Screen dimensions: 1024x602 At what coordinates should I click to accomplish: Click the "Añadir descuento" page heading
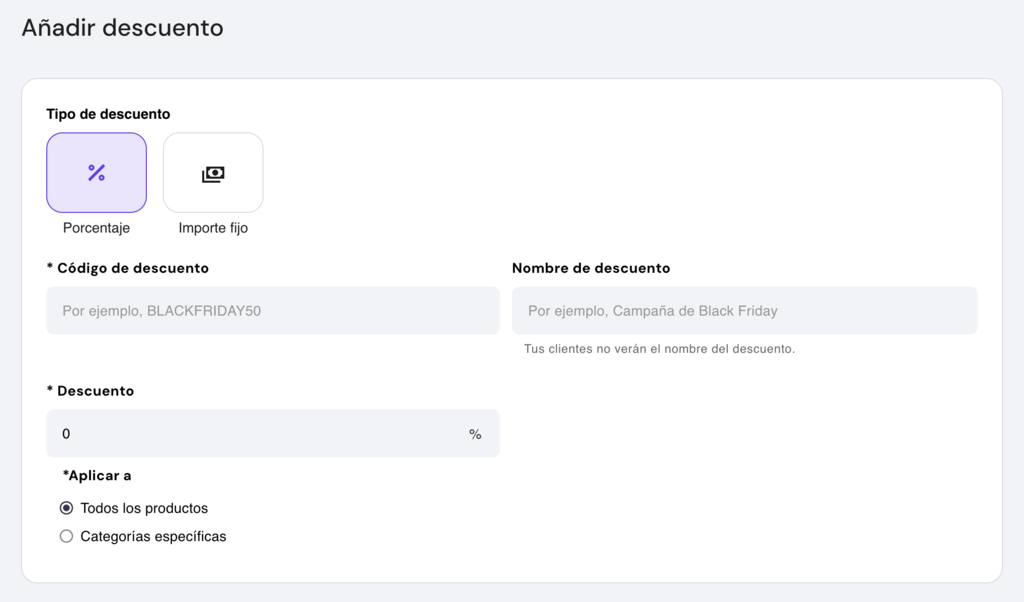coord(122,28)
